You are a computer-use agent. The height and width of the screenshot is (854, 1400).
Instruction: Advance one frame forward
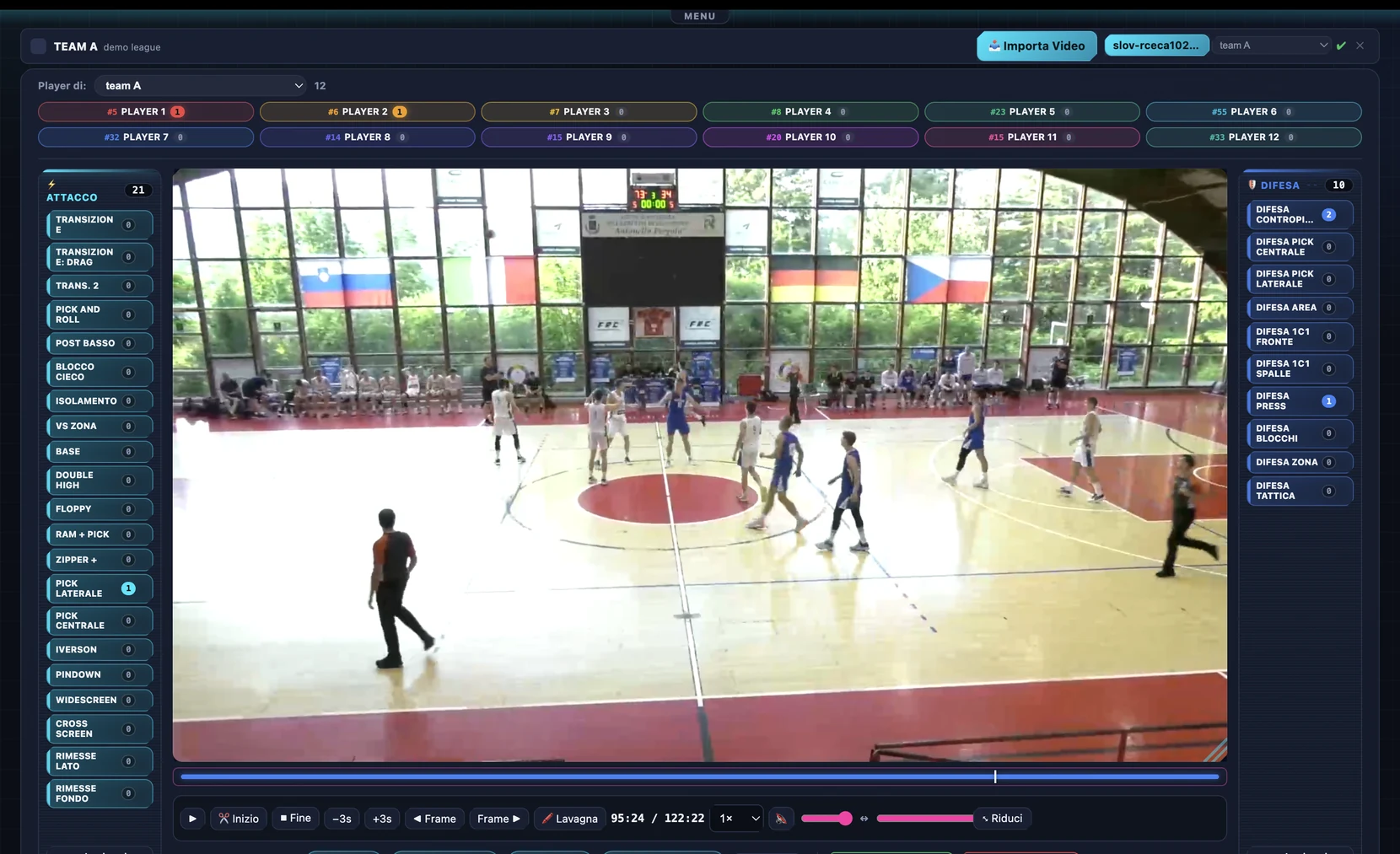pos(498,819)
